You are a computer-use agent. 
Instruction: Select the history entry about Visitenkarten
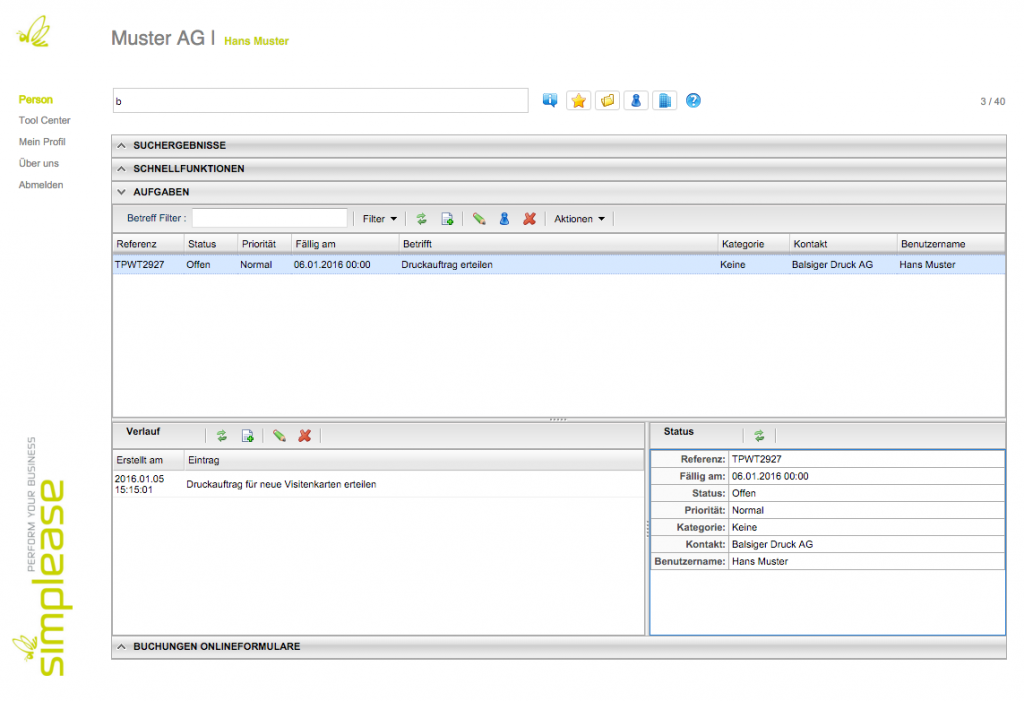tap(281, 485)
